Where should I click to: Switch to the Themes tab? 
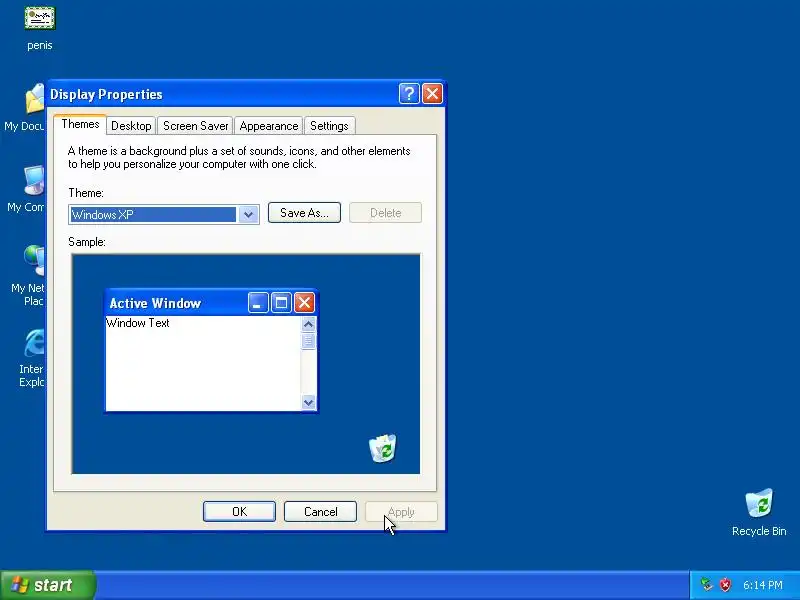tap(80, 124)
